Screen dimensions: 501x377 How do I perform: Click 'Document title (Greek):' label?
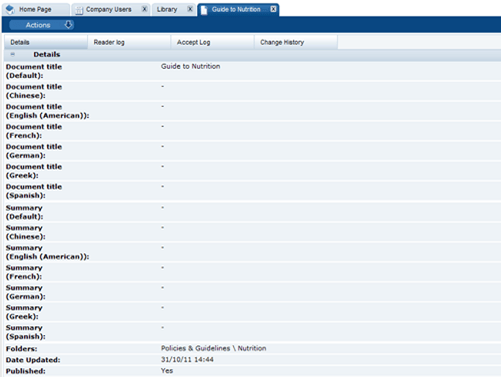(x=34, y=171)
